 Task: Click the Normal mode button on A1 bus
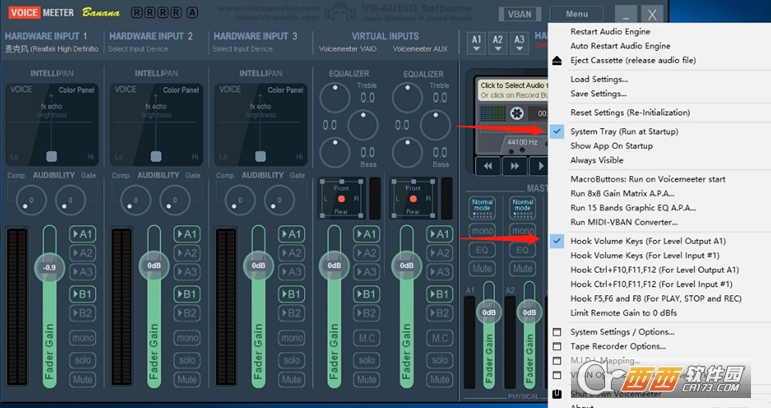[x=482, y=208]
